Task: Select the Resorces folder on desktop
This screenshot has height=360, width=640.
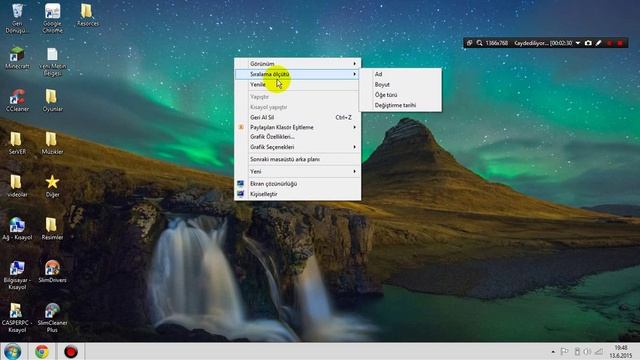Action: point(87,16)
